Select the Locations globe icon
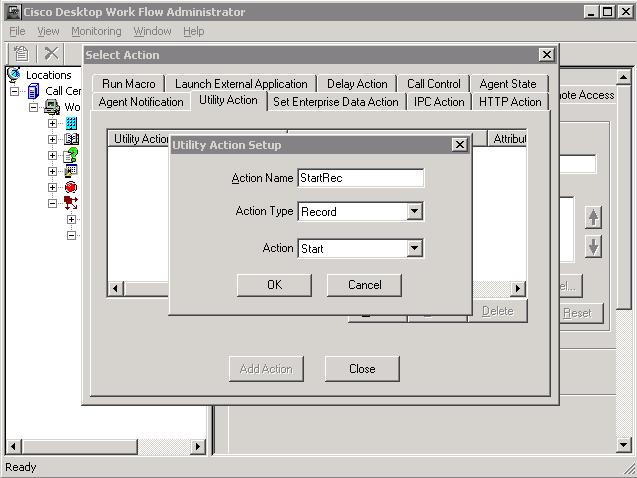The height and width of the screenshot is (478, 637). 14,75
